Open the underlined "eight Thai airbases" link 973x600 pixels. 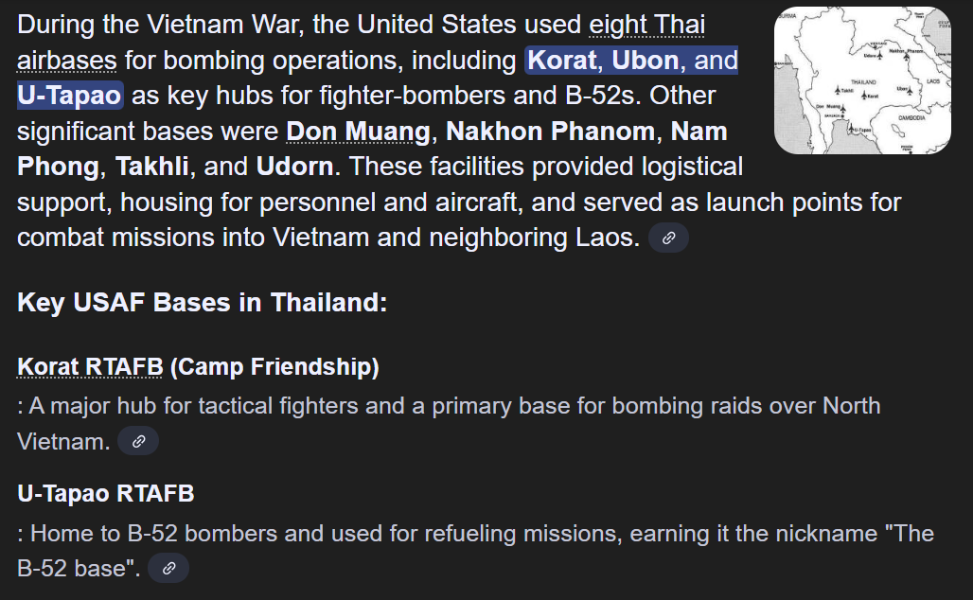(647, 25)
